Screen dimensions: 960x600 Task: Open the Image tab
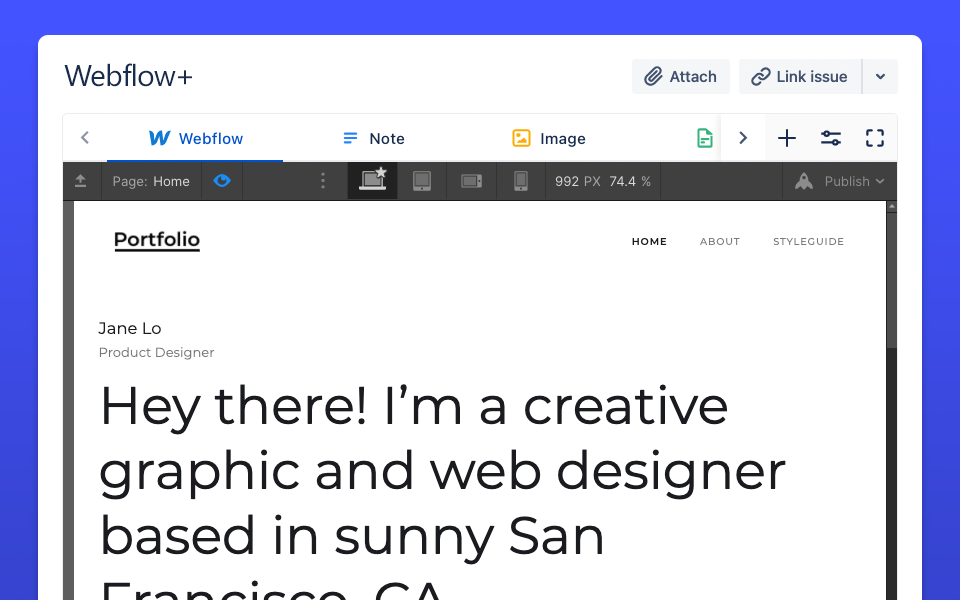(549, 138)
